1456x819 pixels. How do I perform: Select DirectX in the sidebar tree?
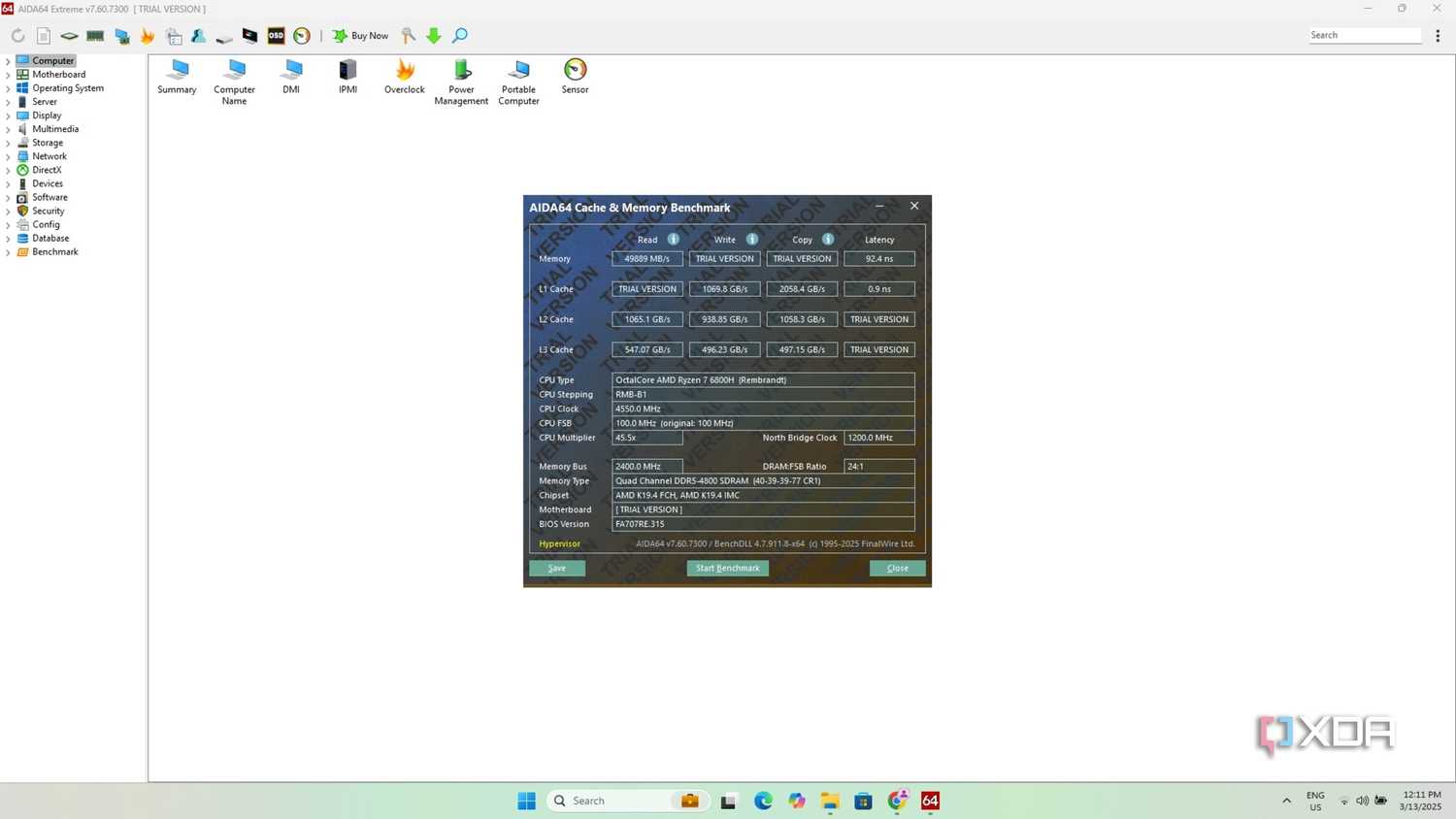pyautogui.click(x=47, y=170)
